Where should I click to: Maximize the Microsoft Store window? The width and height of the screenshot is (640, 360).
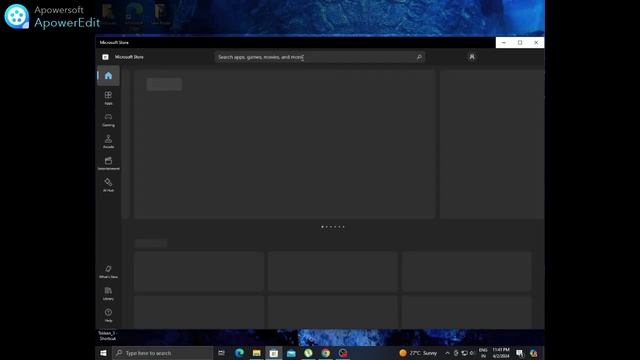520,42
